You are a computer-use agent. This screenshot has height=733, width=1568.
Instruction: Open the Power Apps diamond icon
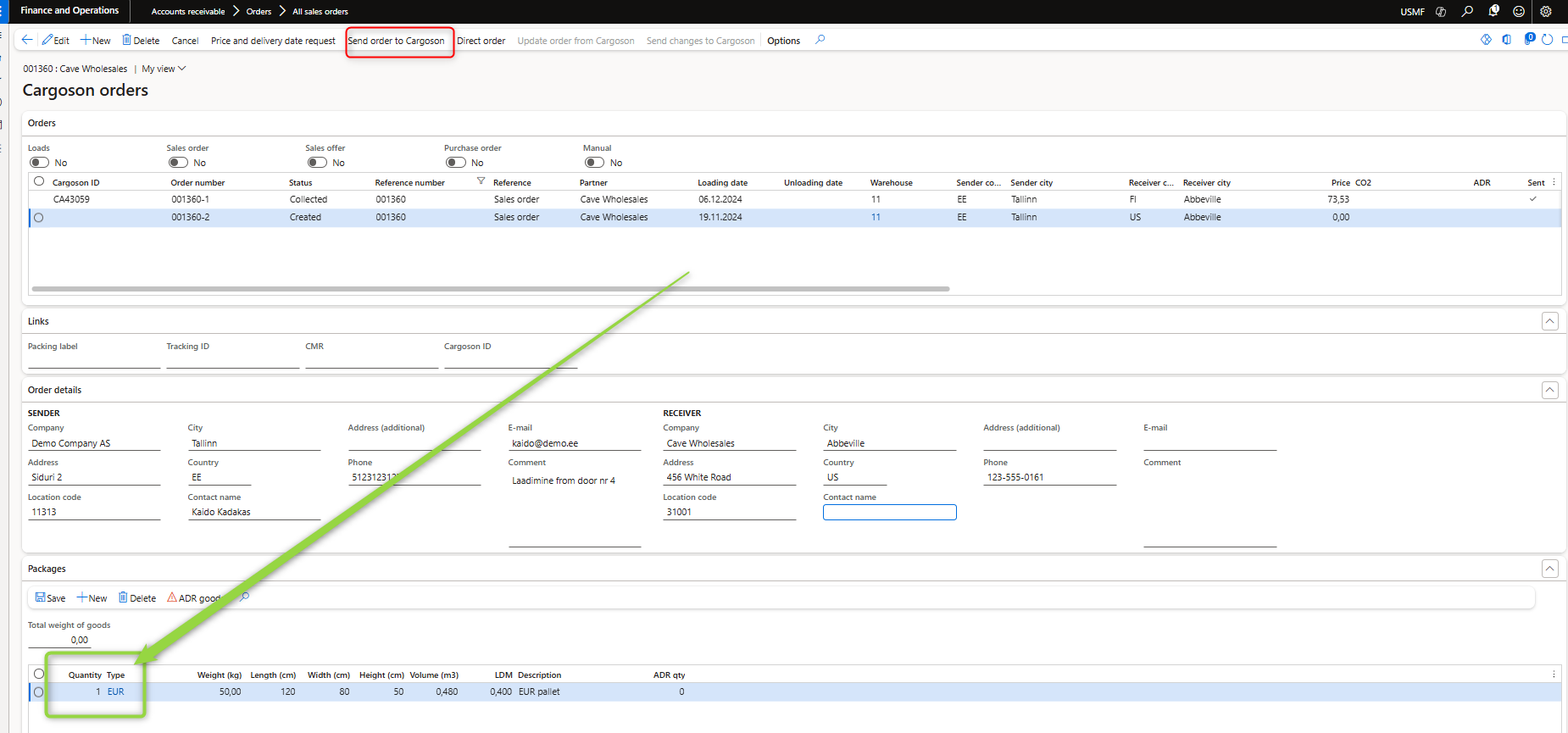point(1486,40)
